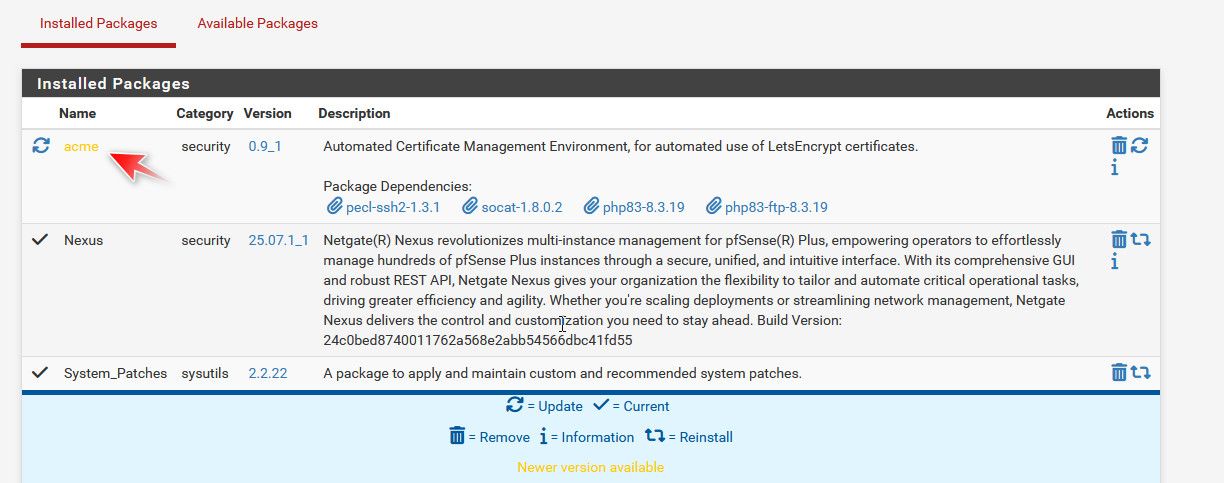
Task: Click the Update legend icon
Action: coord(515,406)
